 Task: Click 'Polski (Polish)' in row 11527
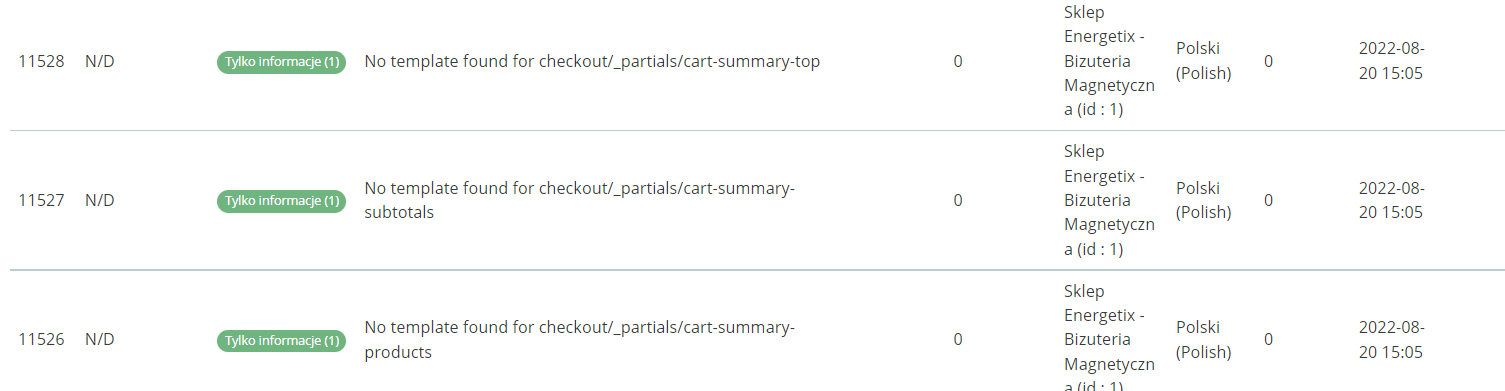coord(1204,200)
